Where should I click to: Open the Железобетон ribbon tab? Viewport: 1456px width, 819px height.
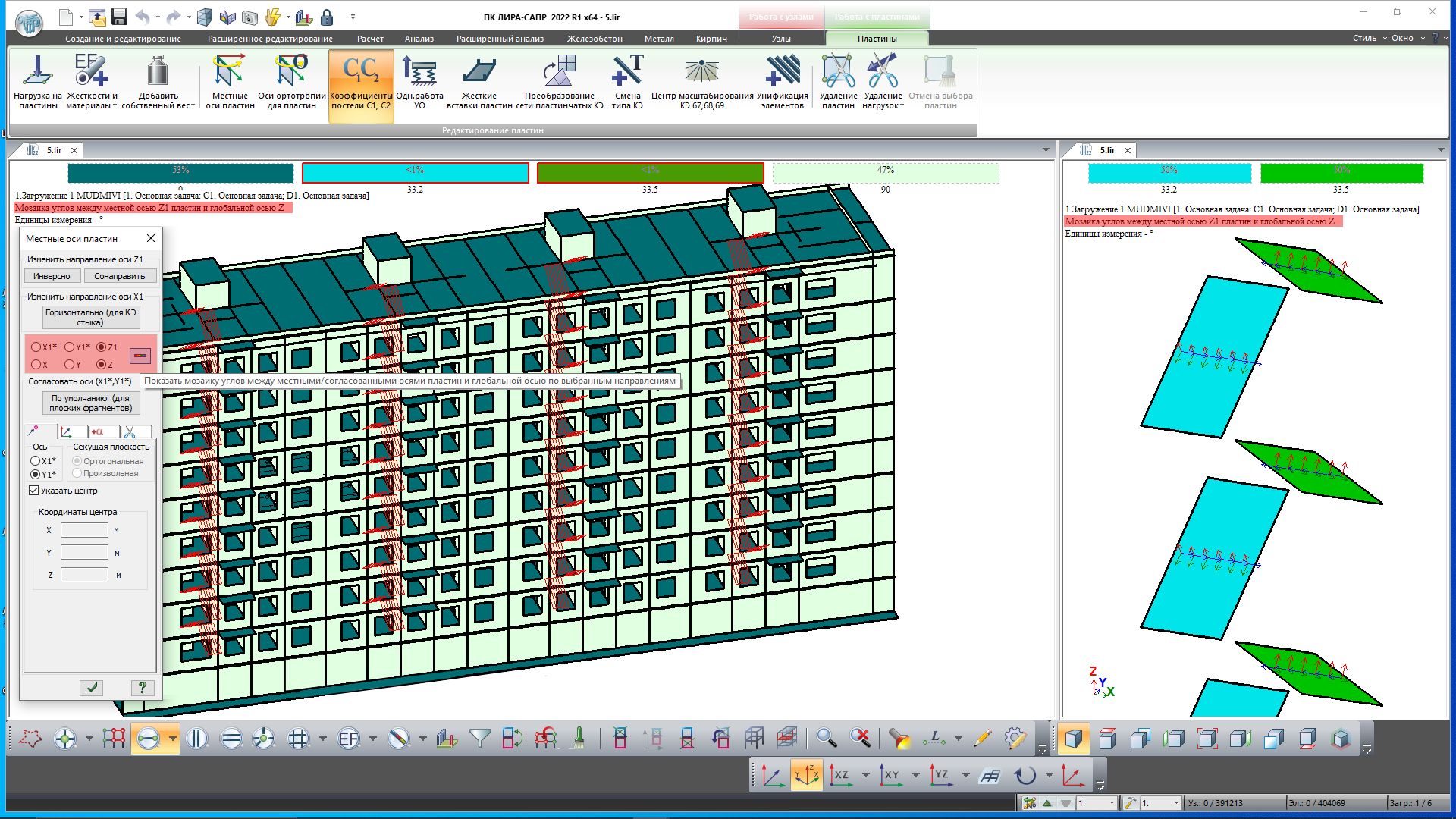pyautogui.click(x=595, y=39)
